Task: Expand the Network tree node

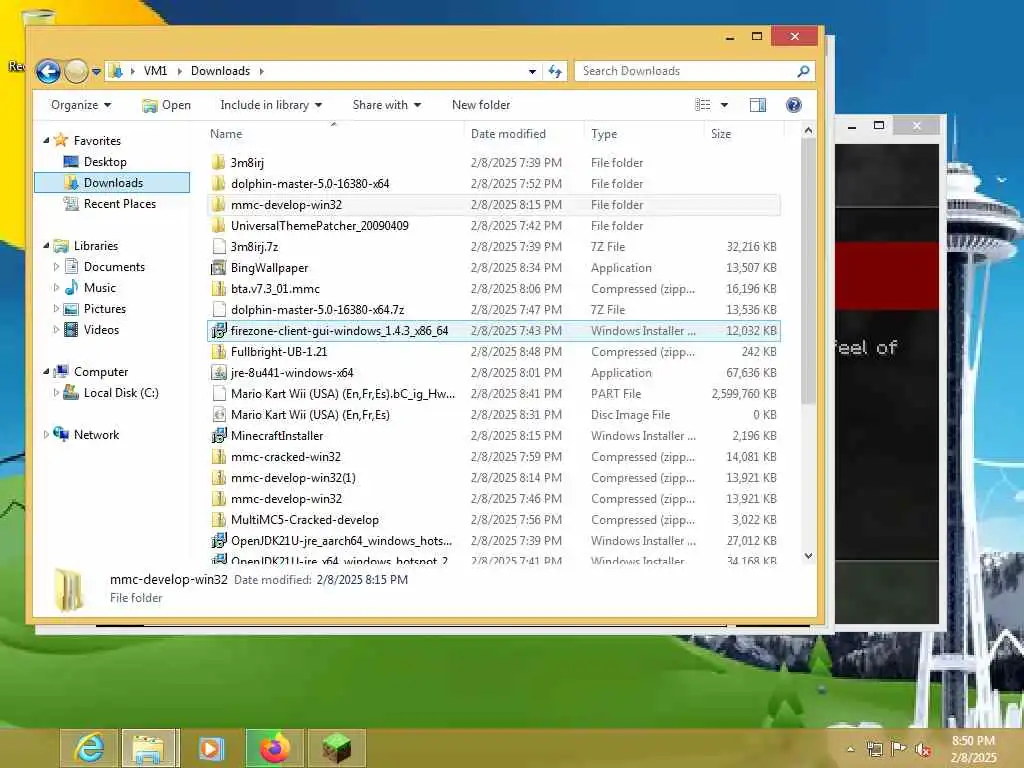Action: coord(46,435)
